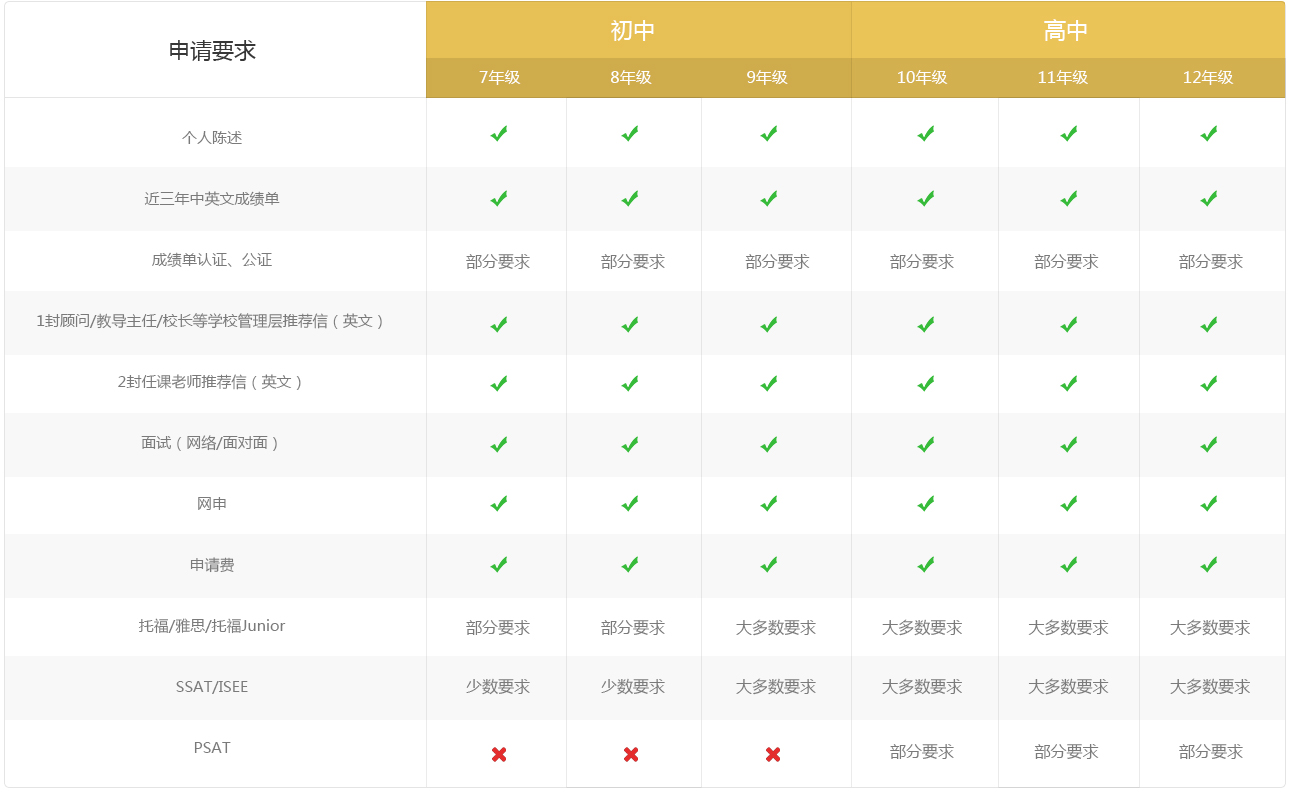
Task: Click the 托福/雅思/托福Junior row label
Action: [x=212, y=626]
